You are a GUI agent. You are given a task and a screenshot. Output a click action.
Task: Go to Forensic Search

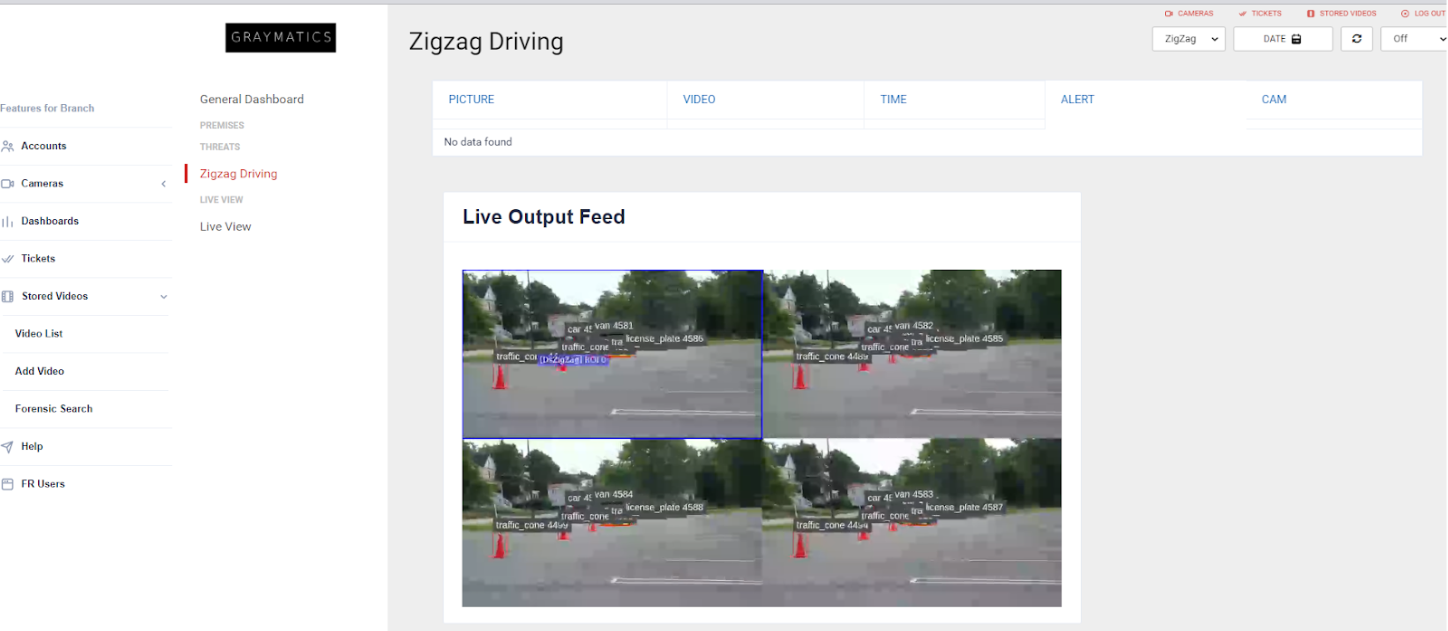click(x=54, y=409)
